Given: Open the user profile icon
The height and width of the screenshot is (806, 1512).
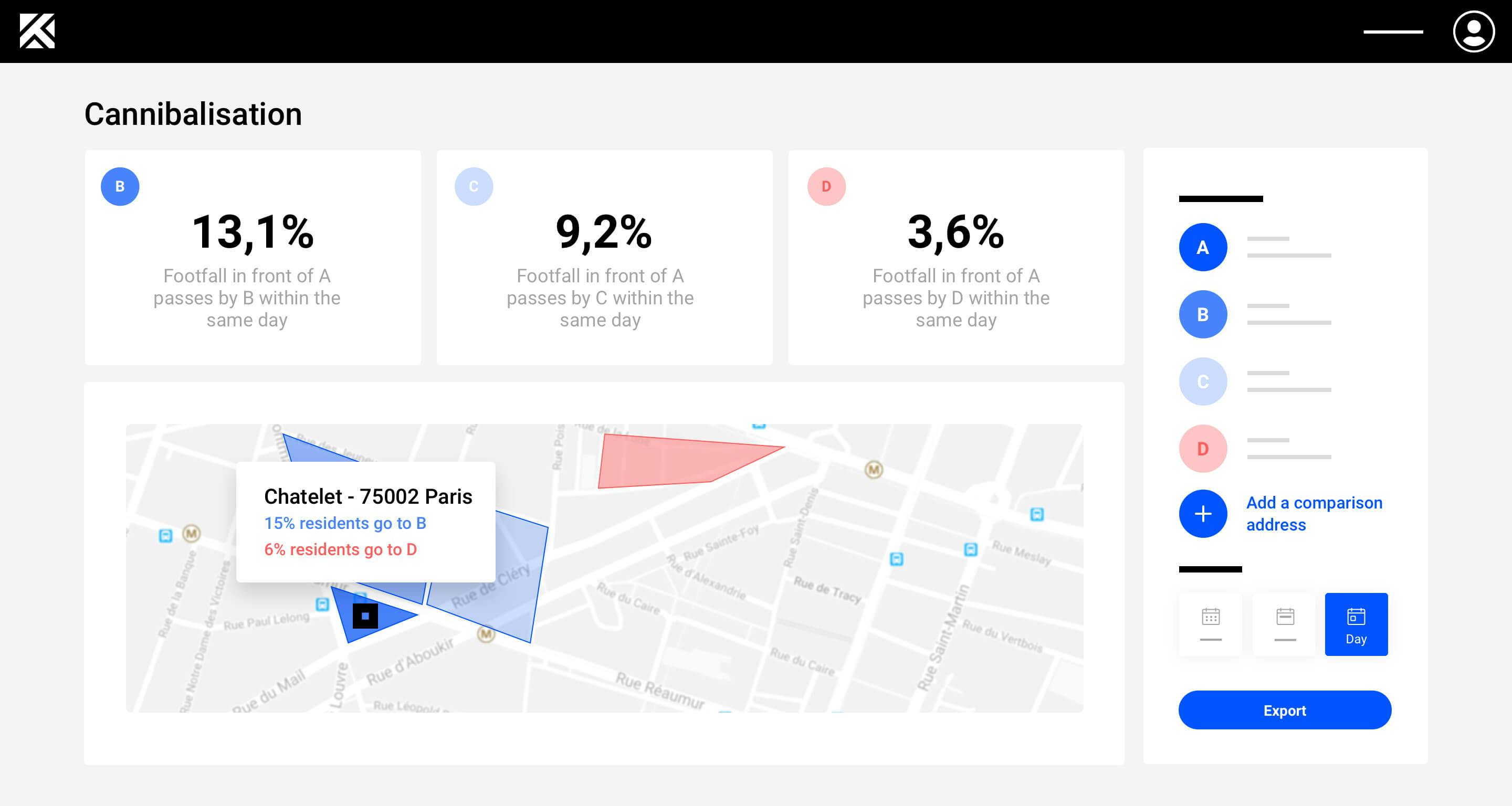Looking at the screenshot, I should click(x=1473, y=31).
